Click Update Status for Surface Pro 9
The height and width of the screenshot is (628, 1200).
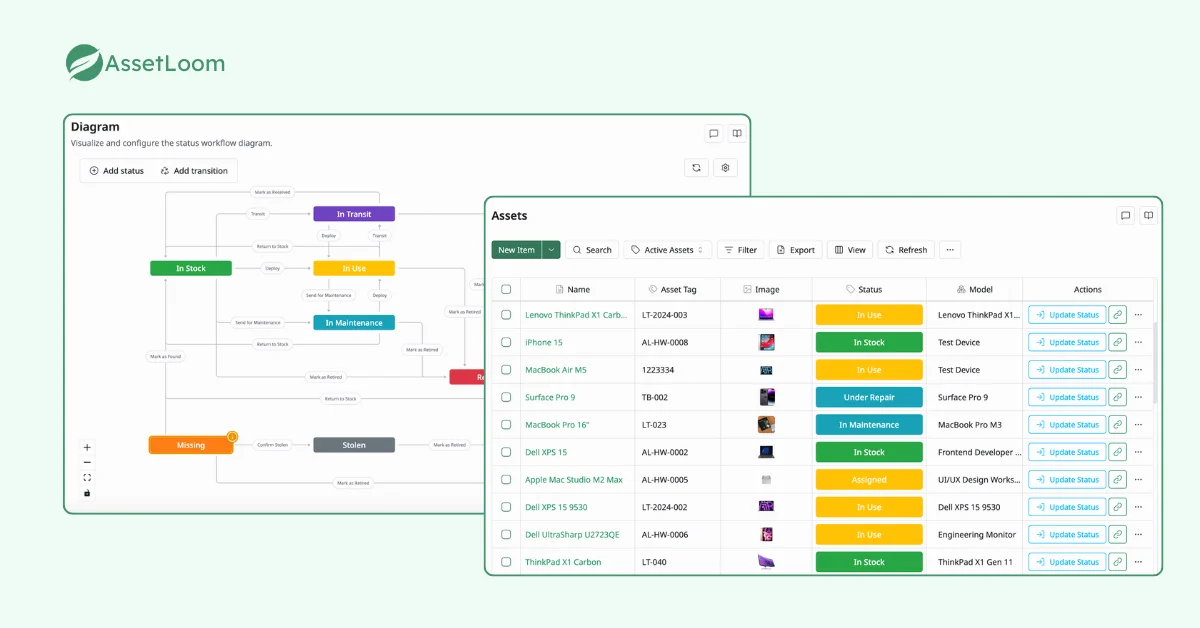1067,397
